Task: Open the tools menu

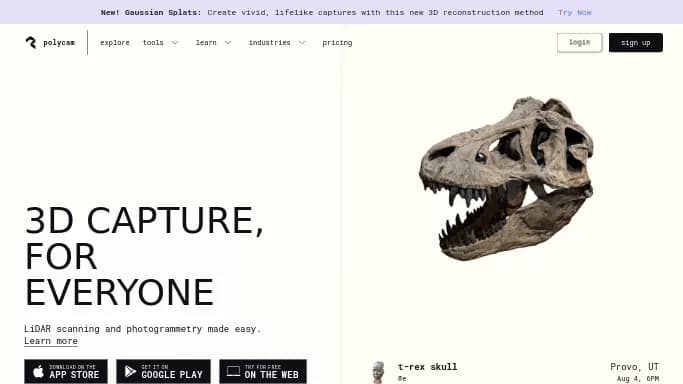Action: 153,43
